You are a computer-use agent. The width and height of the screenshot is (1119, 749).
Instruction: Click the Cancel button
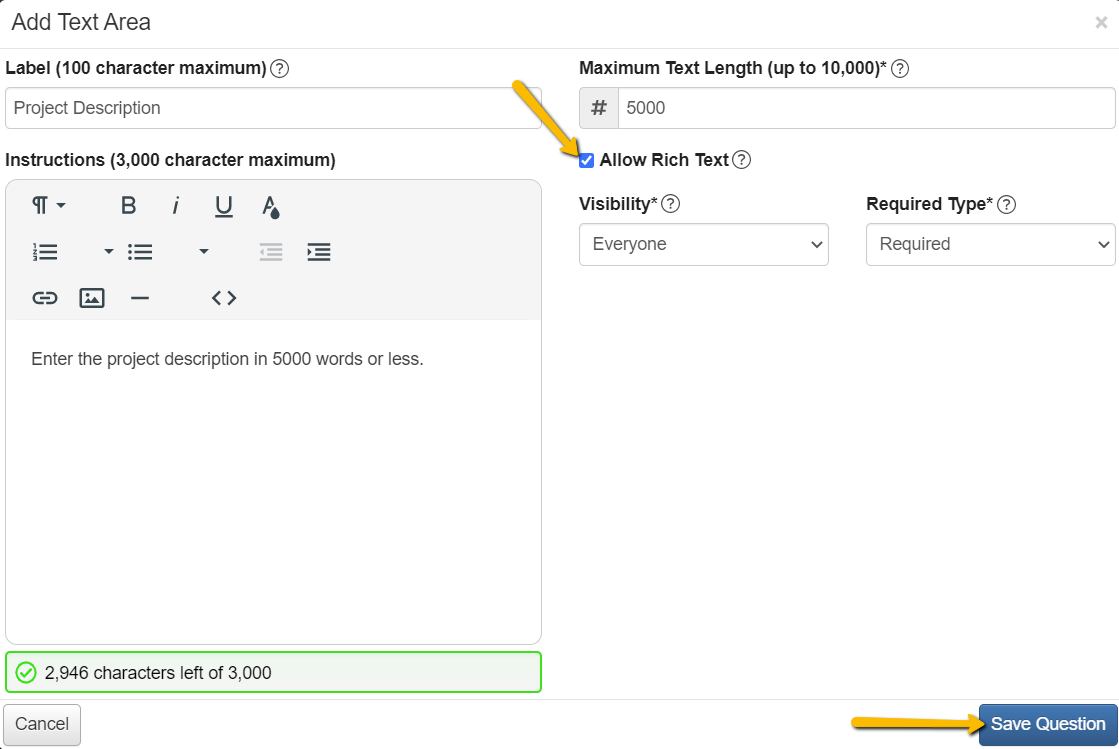(x=41, y=724)
